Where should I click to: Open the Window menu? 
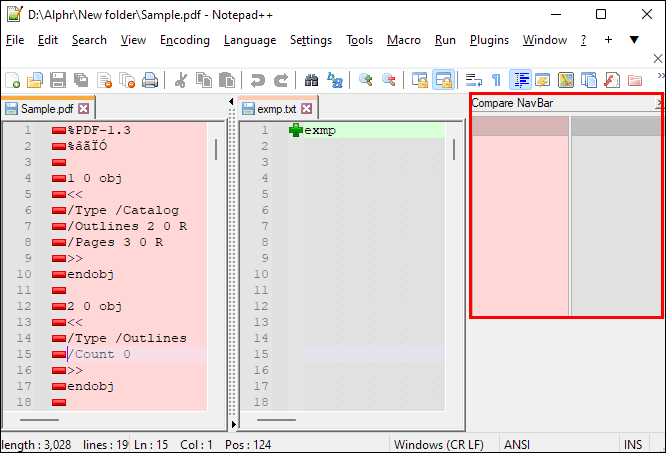(545, 40)
